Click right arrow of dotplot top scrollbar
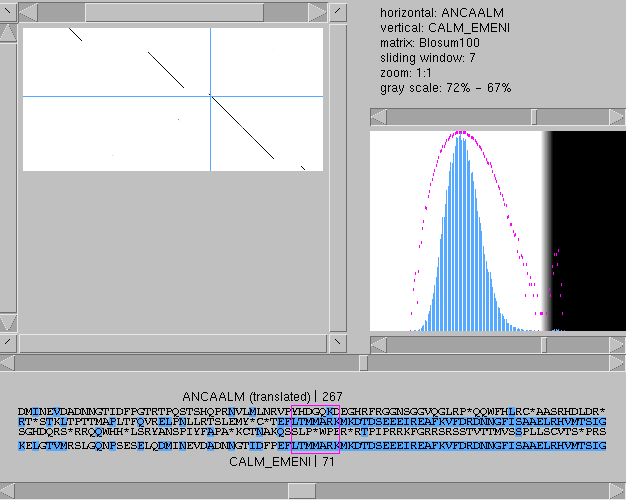 318,12
